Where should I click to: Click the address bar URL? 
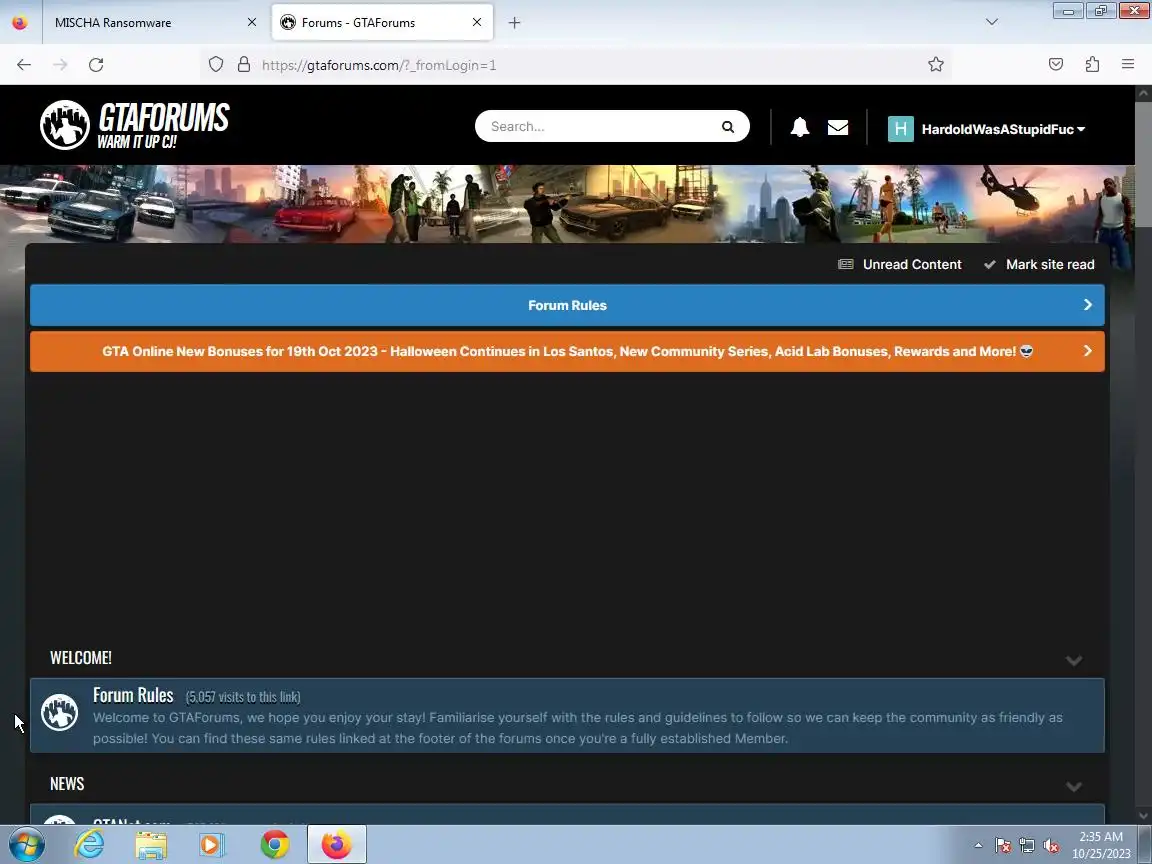(x=378, y=65)
